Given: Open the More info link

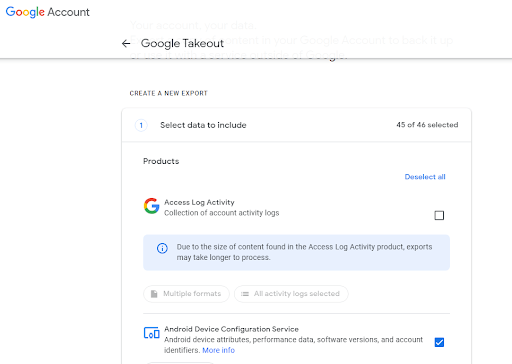Looking at the screenshot, I should click(219, 350).
